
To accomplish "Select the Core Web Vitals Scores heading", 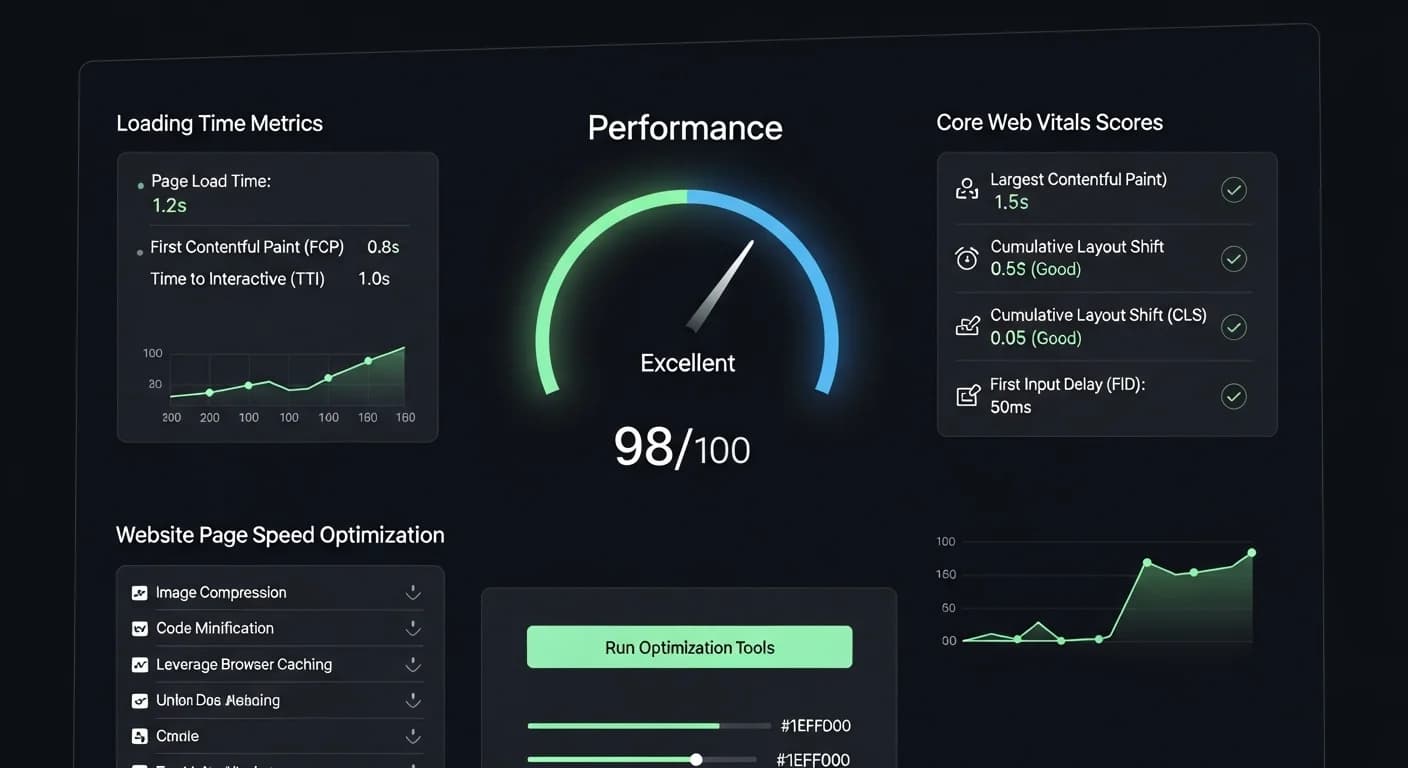I will click(x=1049, y=123).
